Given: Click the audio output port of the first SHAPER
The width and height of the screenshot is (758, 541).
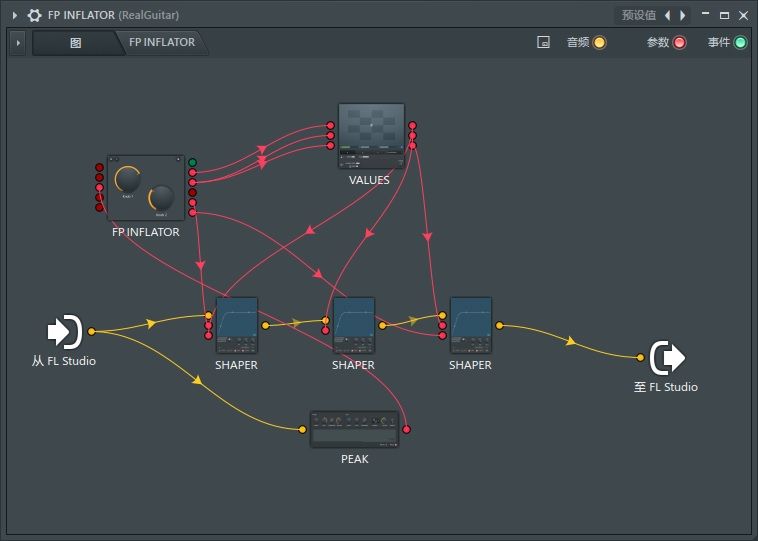Looking at the screenshot, I should 265,326.
